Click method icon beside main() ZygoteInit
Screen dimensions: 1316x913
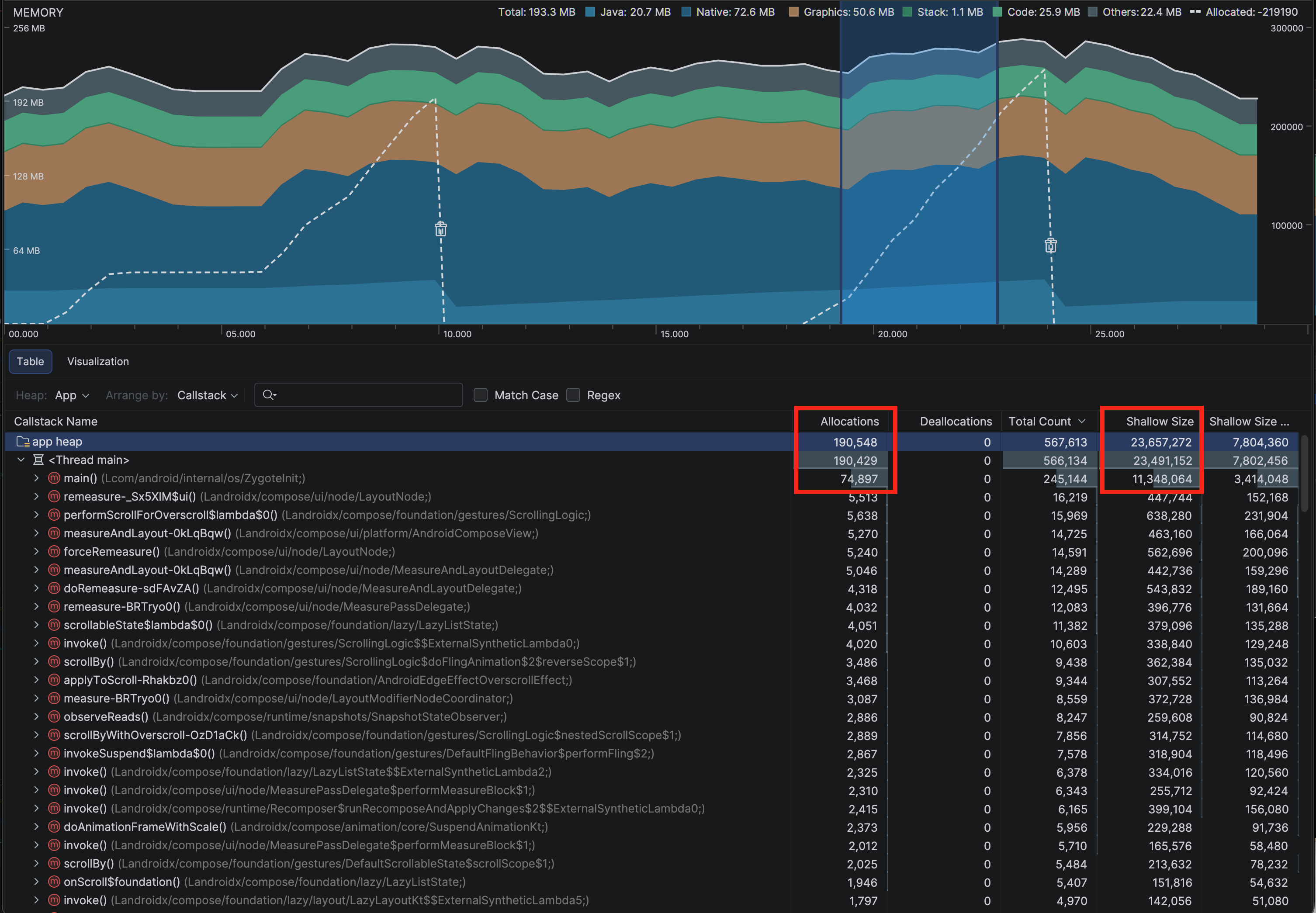click(54, 478)
